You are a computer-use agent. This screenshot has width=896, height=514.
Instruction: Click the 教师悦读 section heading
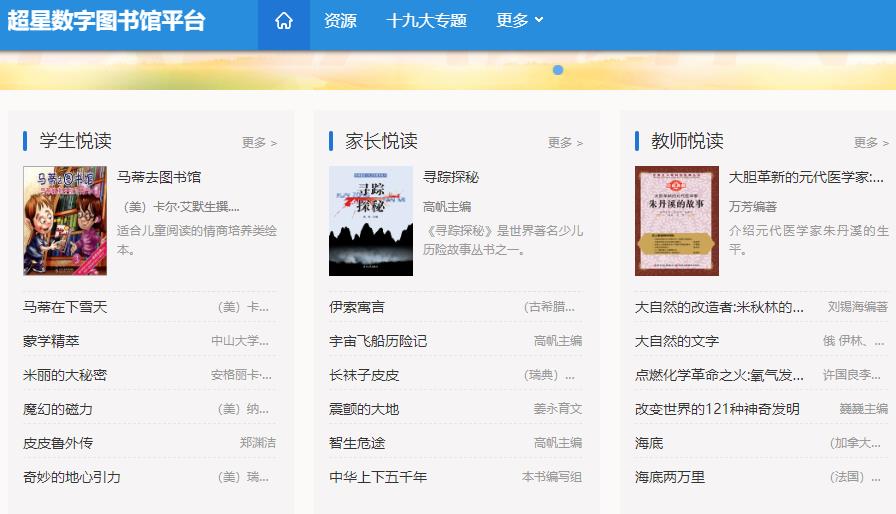[687, 141]
